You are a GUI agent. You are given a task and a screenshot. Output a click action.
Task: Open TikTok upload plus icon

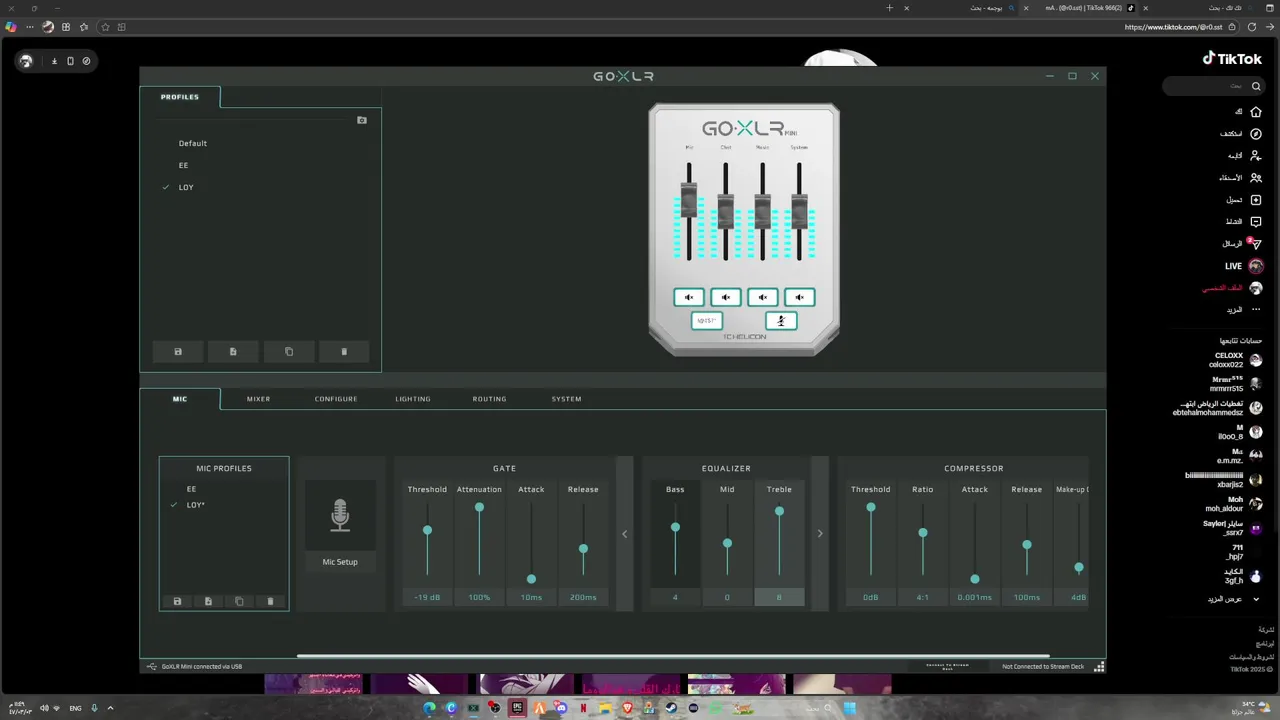click(x=1256, y=200)
